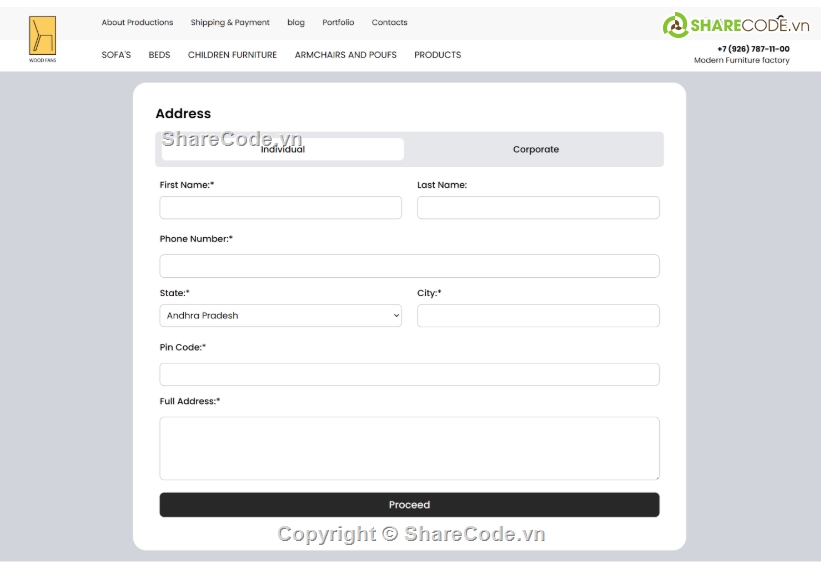Open the Portfolio page
This screenshot has width=821, height=562.
click(338, 22)
